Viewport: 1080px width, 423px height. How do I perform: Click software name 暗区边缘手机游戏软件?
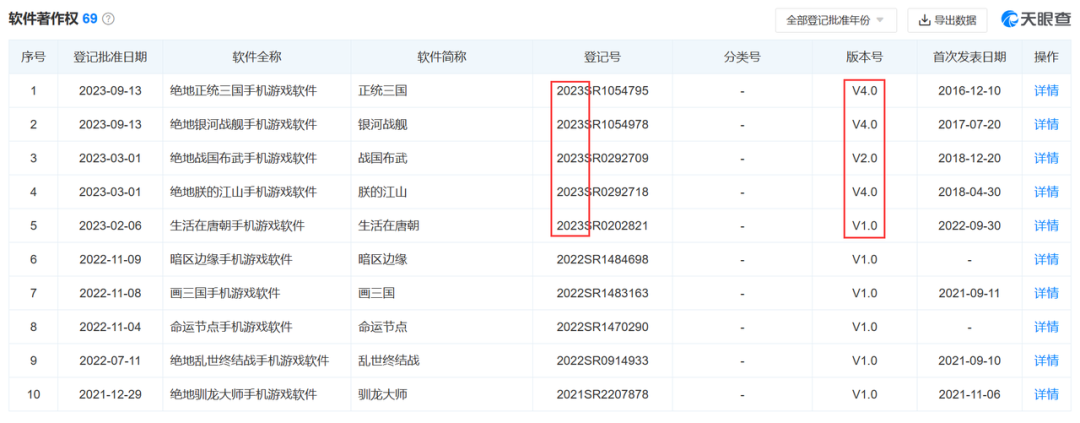click(x=231, y=260)
